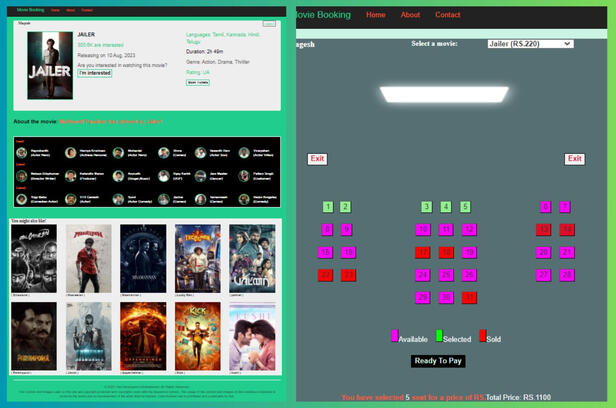Select available seat 16
The image size is (616, 408).
click(348, 252)
